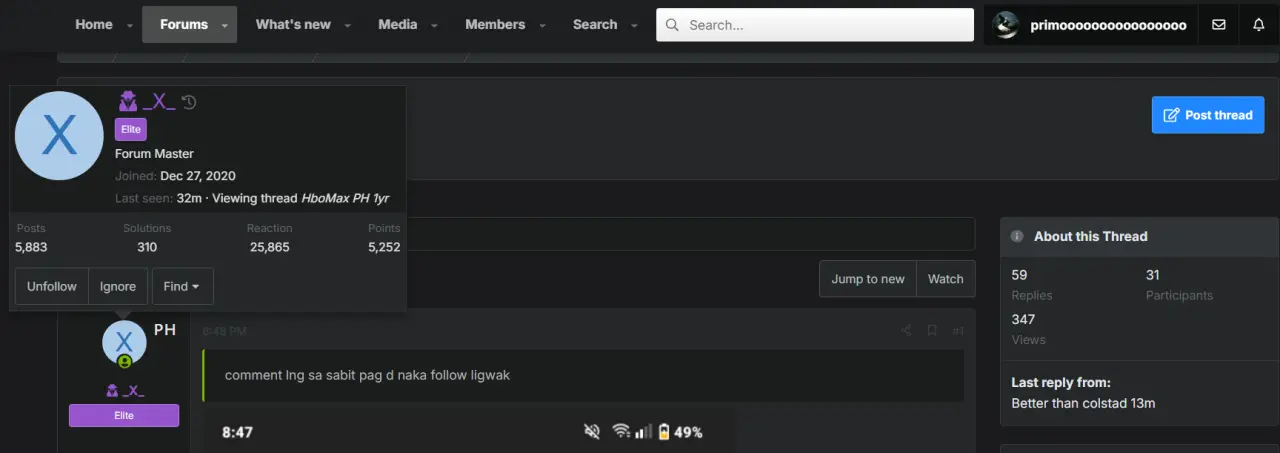Click the magnifier icon in search box
The height and width of the screenshot is (453, 1280).
(673, 25)
